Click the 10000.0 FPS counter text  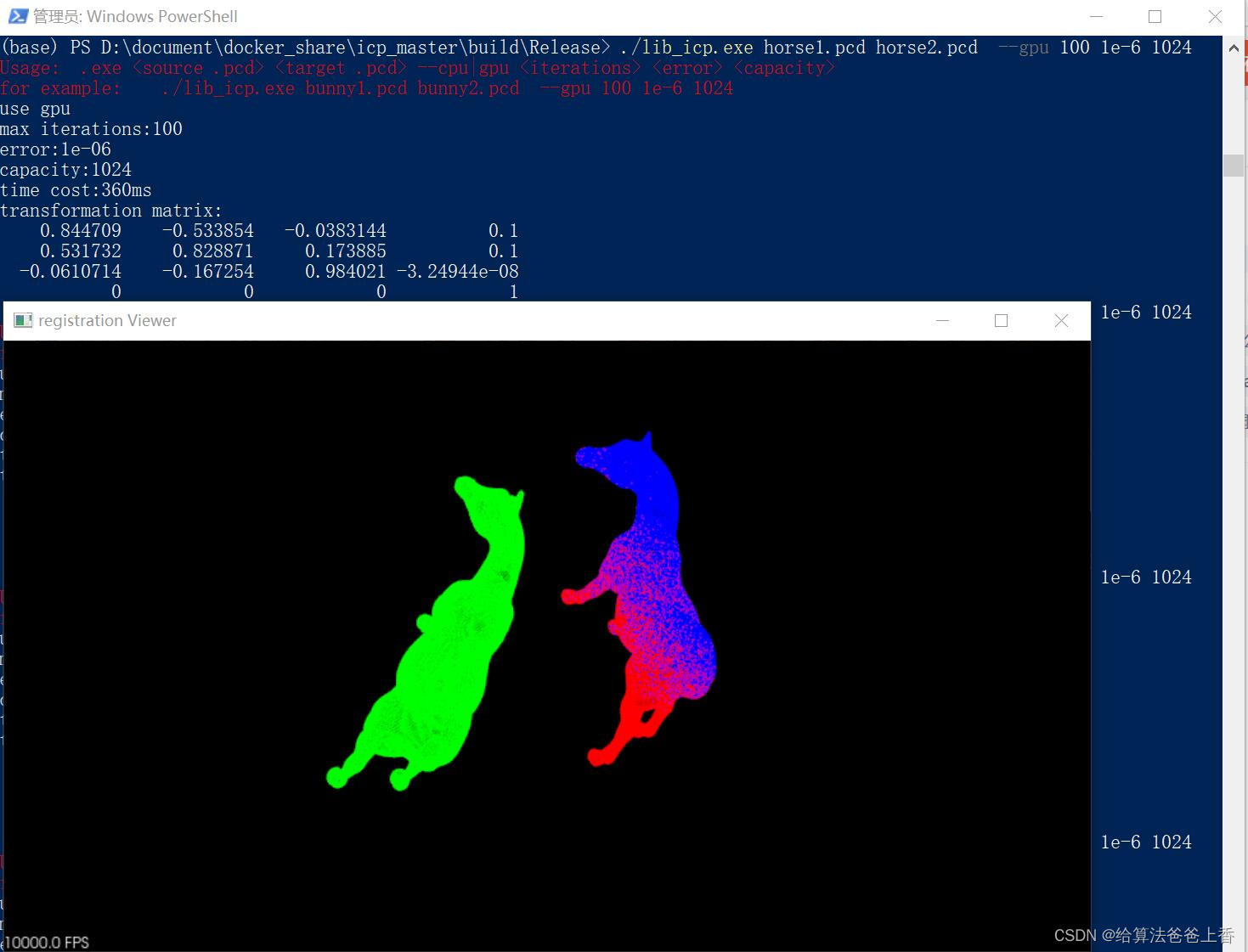(x=48, y=942)
